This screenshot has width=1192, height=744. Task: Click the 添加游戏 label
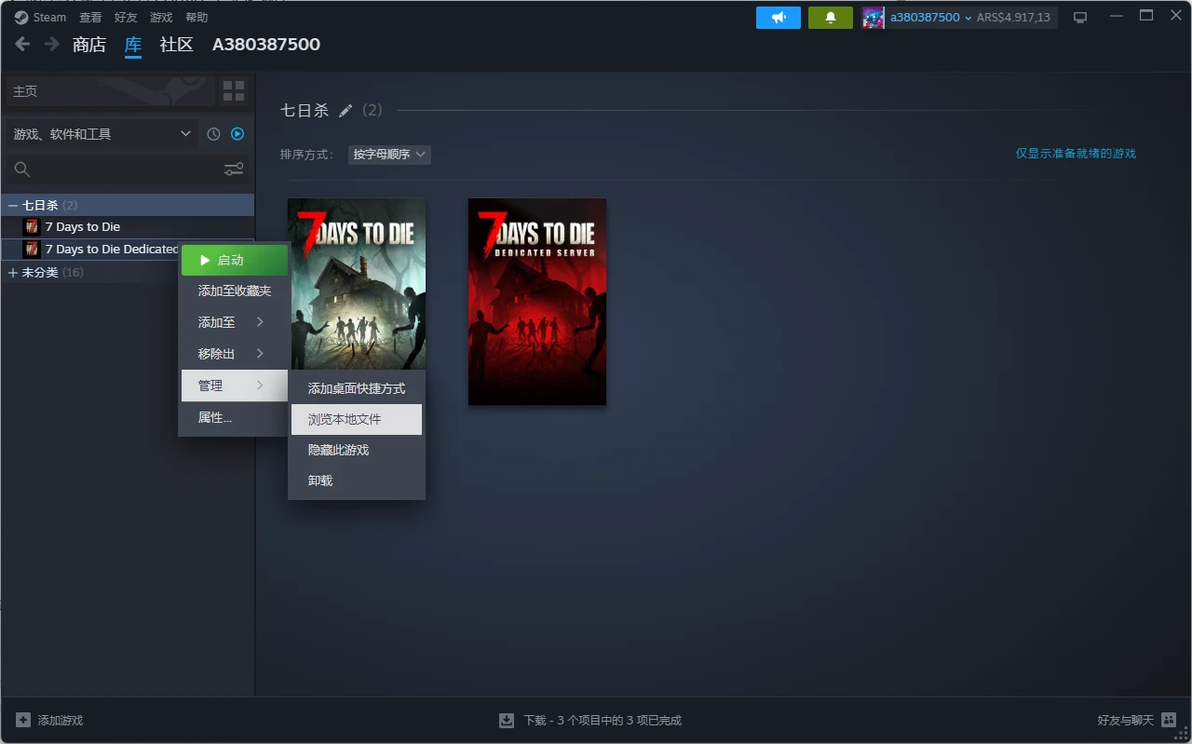pyautogui.click(x=60, y=720)
